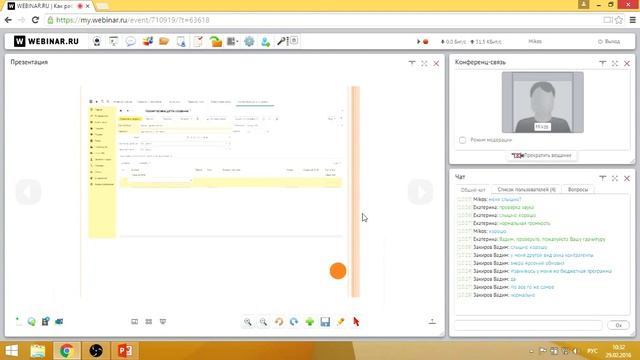Go to next slide arrow
Image resolution: width=640 pixels, height=360 pixels.
420,191
